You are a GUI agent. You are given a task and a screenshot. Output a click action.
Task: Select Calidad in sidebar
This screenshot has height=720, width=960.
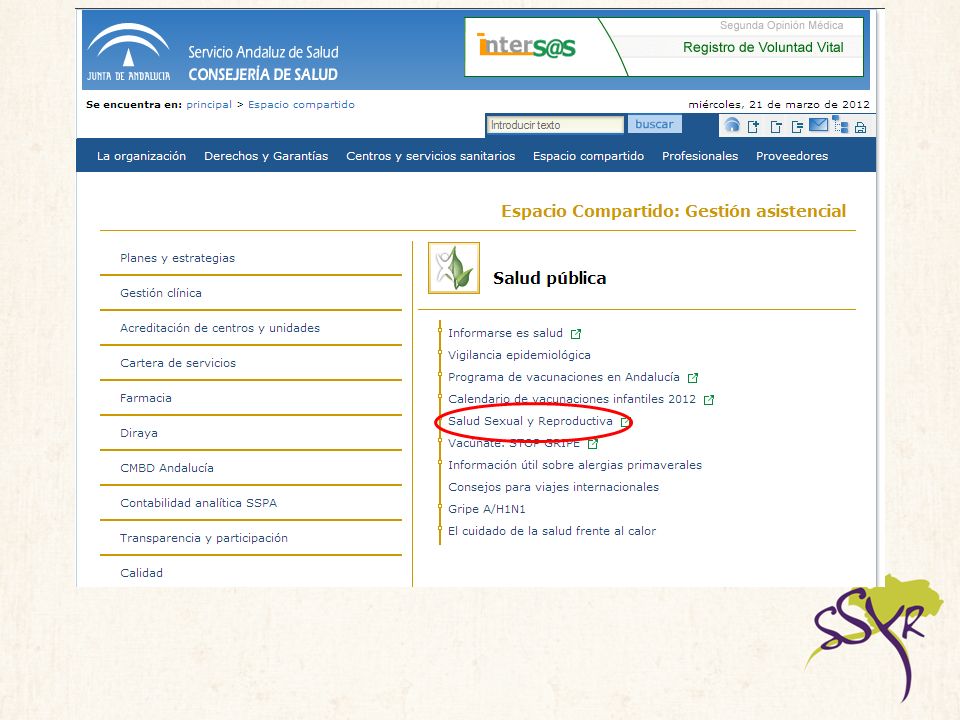[x=141, y=572]
